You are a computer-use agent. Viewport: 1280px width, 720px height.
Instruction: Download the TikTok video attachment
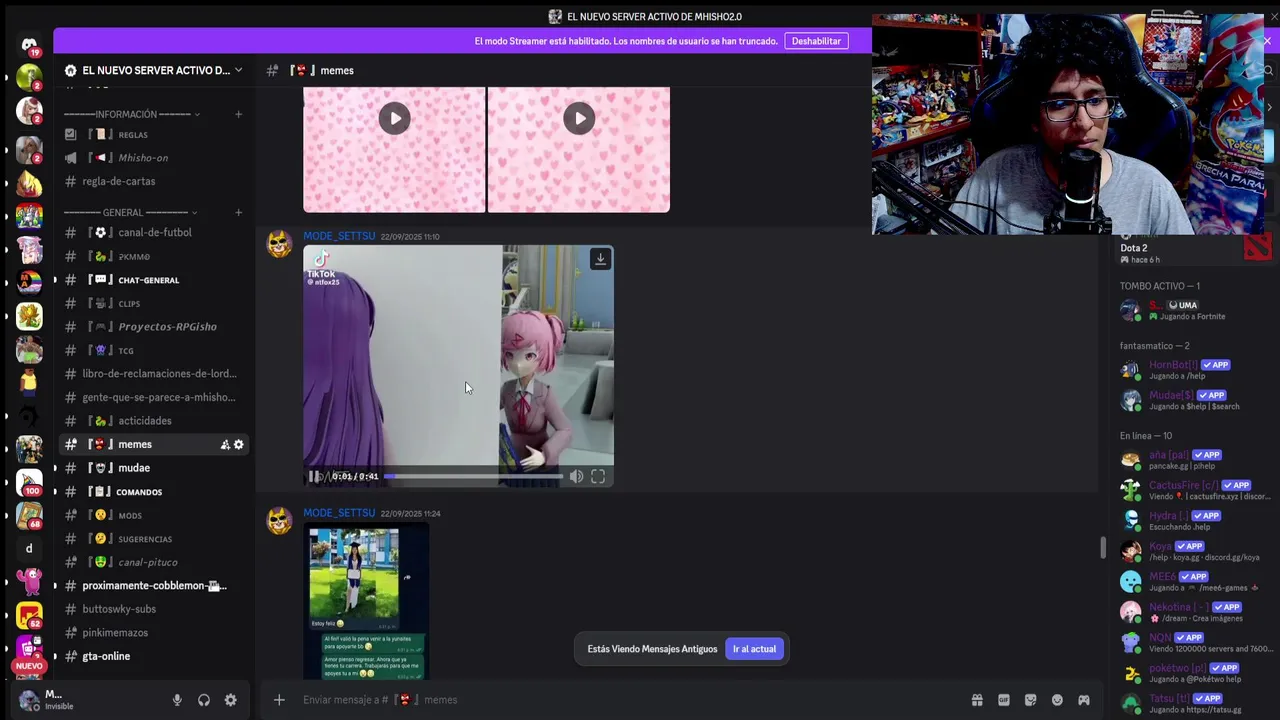(600, 259)
